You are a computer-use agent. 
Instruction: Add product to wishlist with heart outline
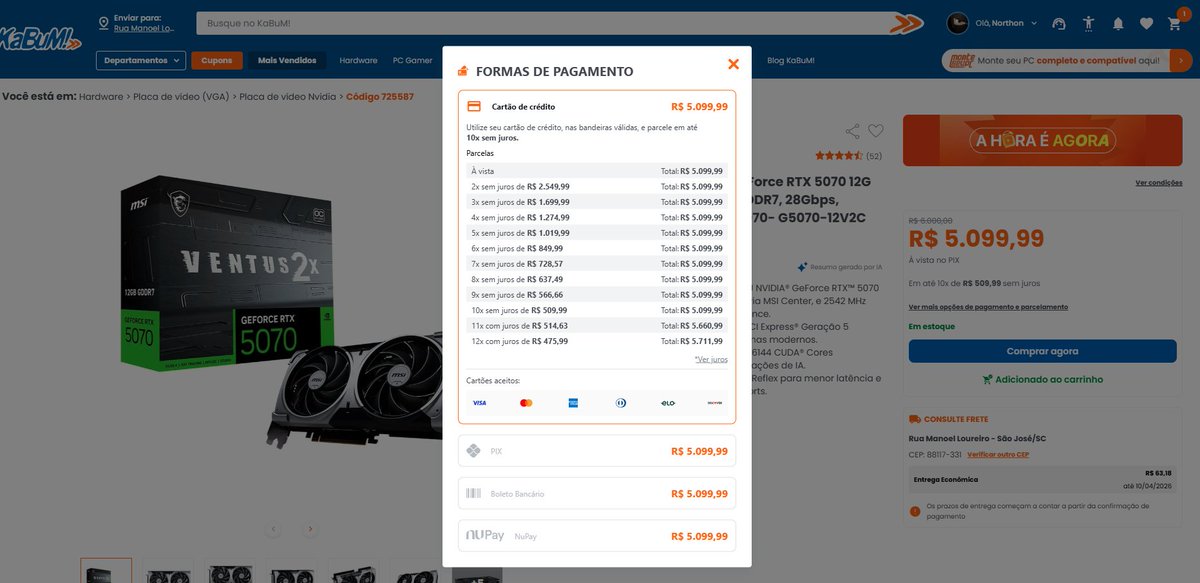click(876, 131)
